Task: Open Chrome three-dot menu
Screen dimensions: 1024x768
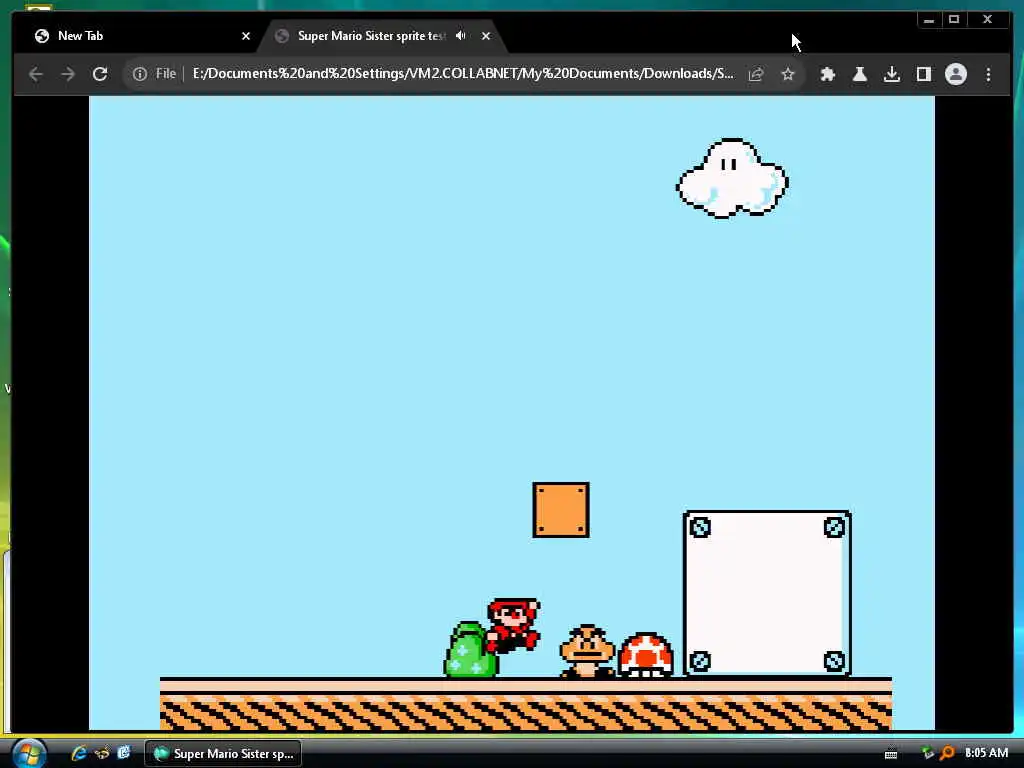Action: [x=988, y=74]
